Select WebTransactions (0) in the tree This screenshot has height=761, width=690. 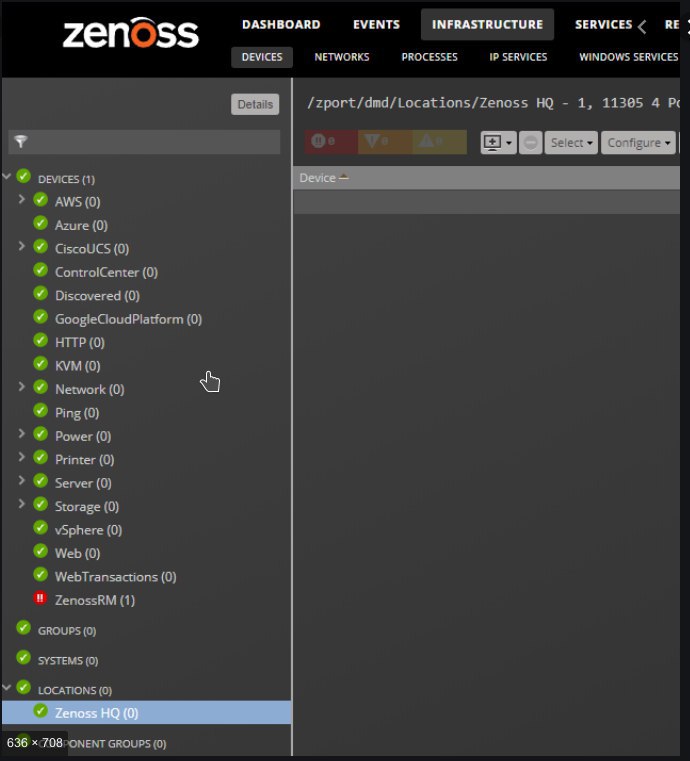pyautogui.click(x=115, y=577)
